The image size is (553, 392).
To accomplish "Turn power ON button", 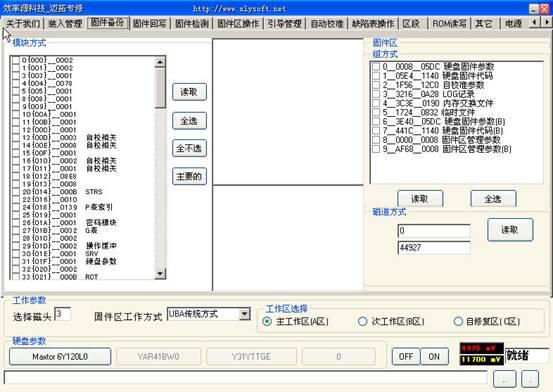I will point(434,356).
